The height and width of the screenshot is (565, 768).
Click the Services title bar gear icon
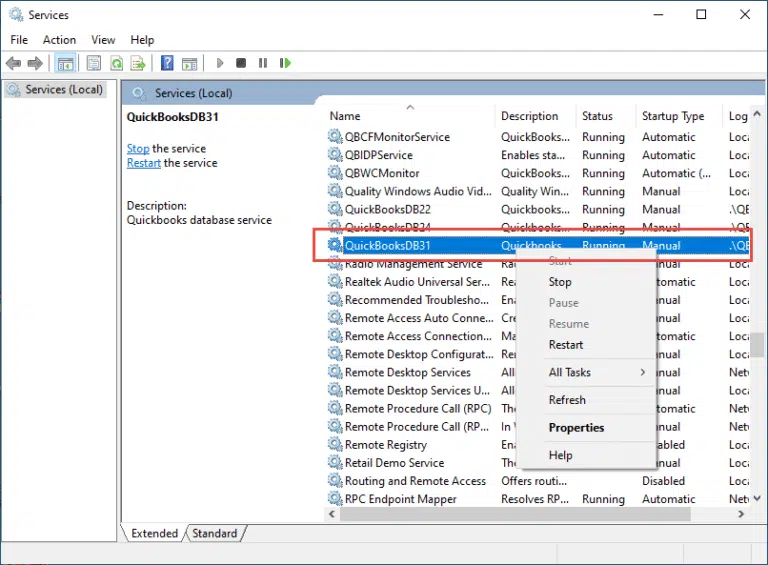click(16, 15)
